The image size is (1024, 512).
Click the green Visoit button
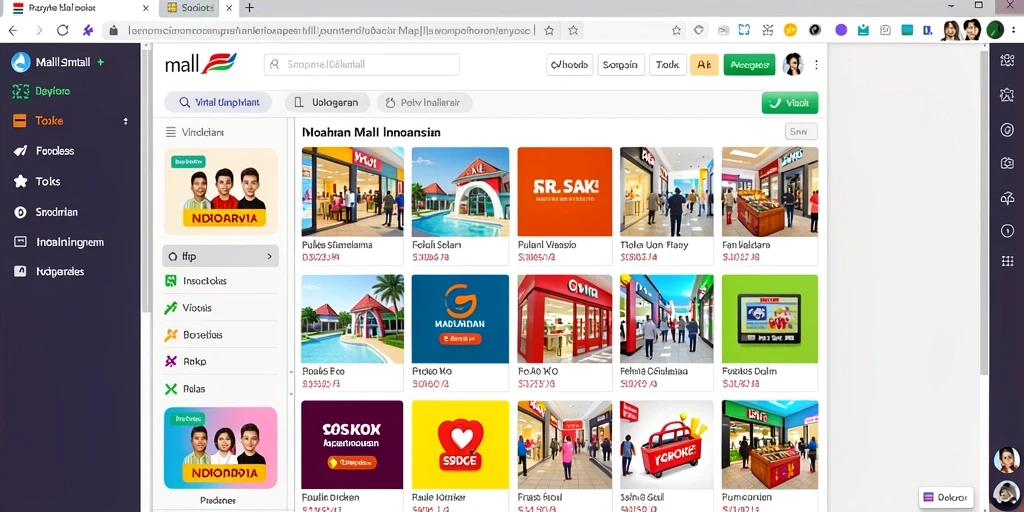coord(790,103)
